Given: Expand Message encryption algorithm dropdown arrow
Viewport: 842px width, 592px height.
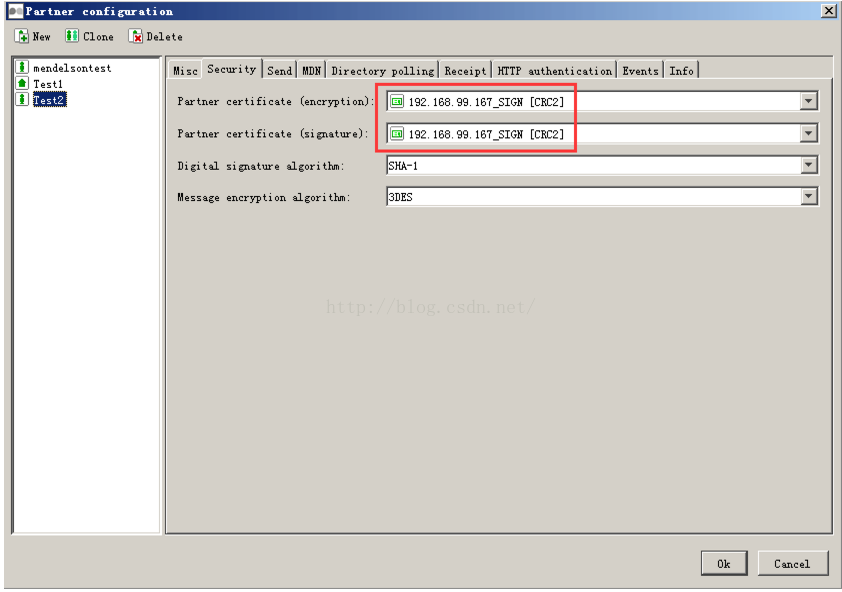Looking at the screenshot, I should [x=808, y=197].
